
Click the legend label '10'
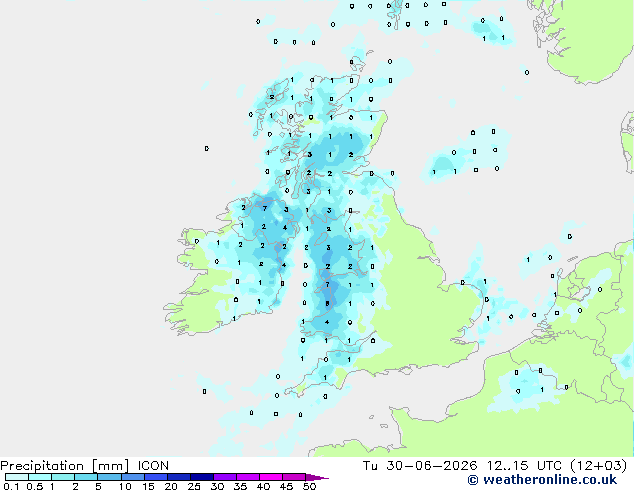coord(125,486)
